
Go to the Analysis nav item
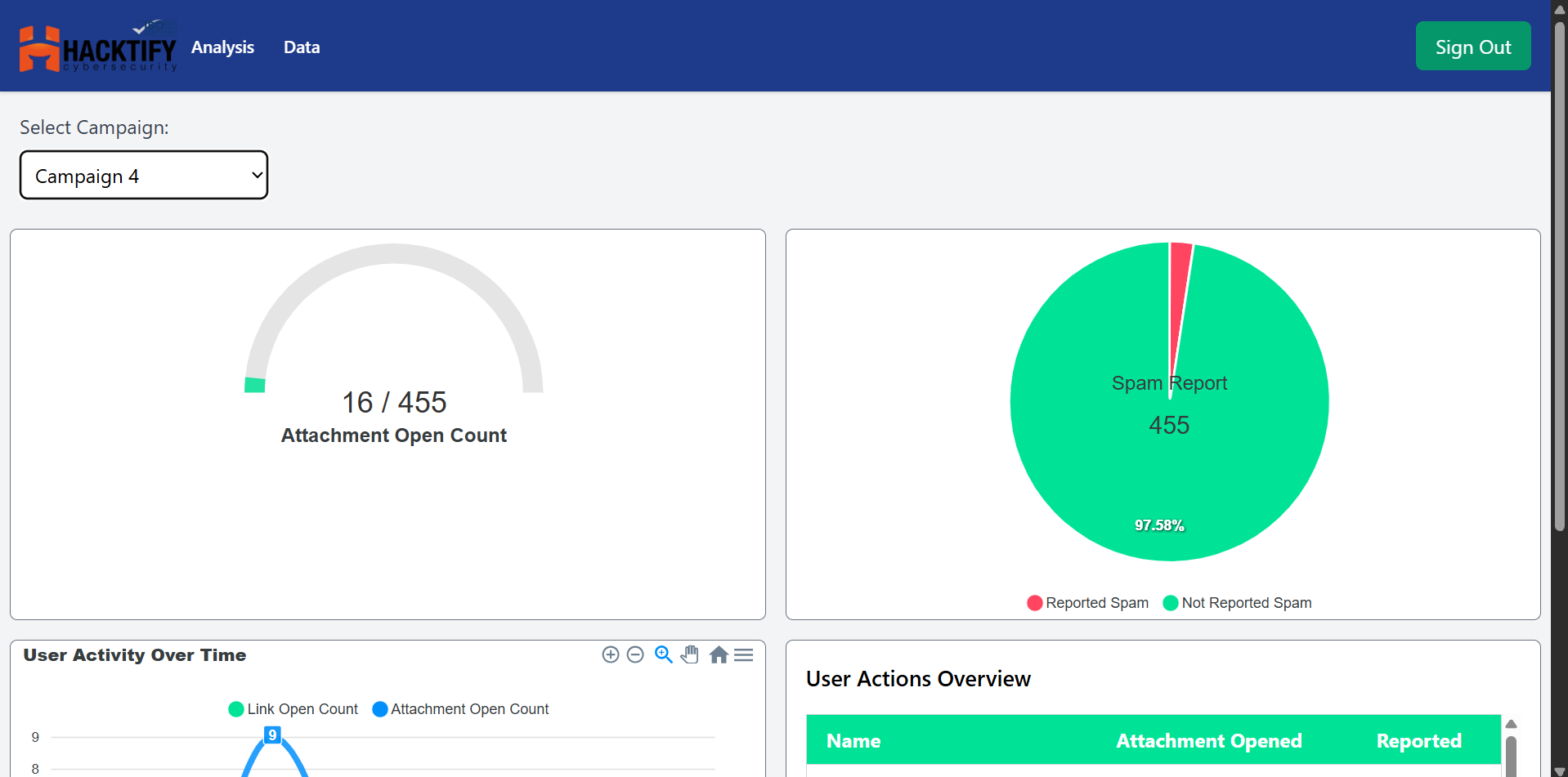(x=222, y=47)
